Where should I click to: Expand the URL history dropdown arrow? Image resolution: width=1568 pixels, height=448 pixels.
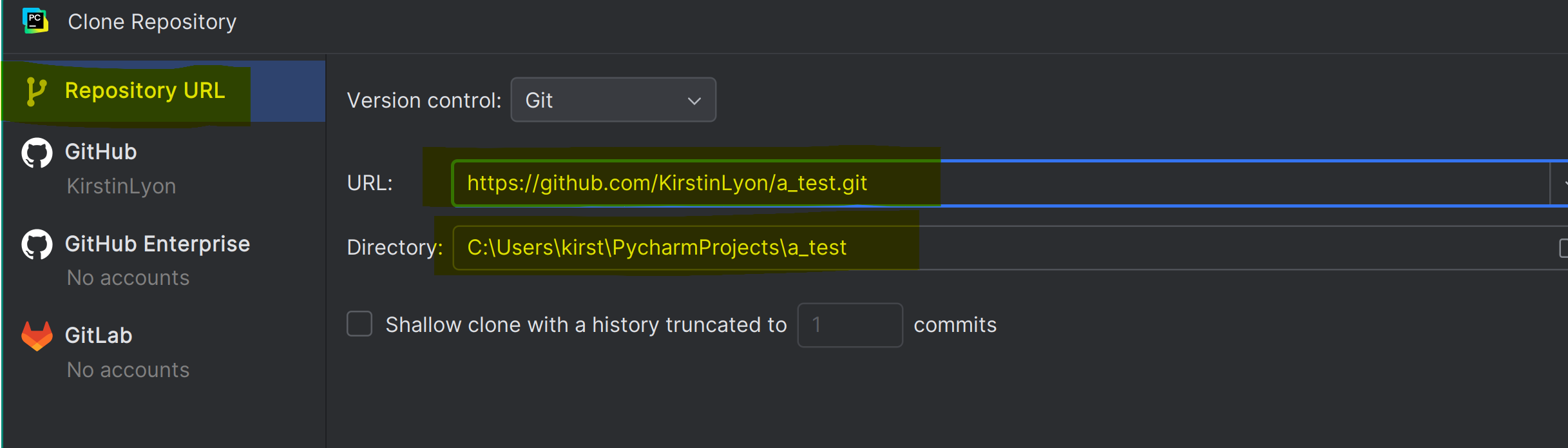(x=1560, y=183)
